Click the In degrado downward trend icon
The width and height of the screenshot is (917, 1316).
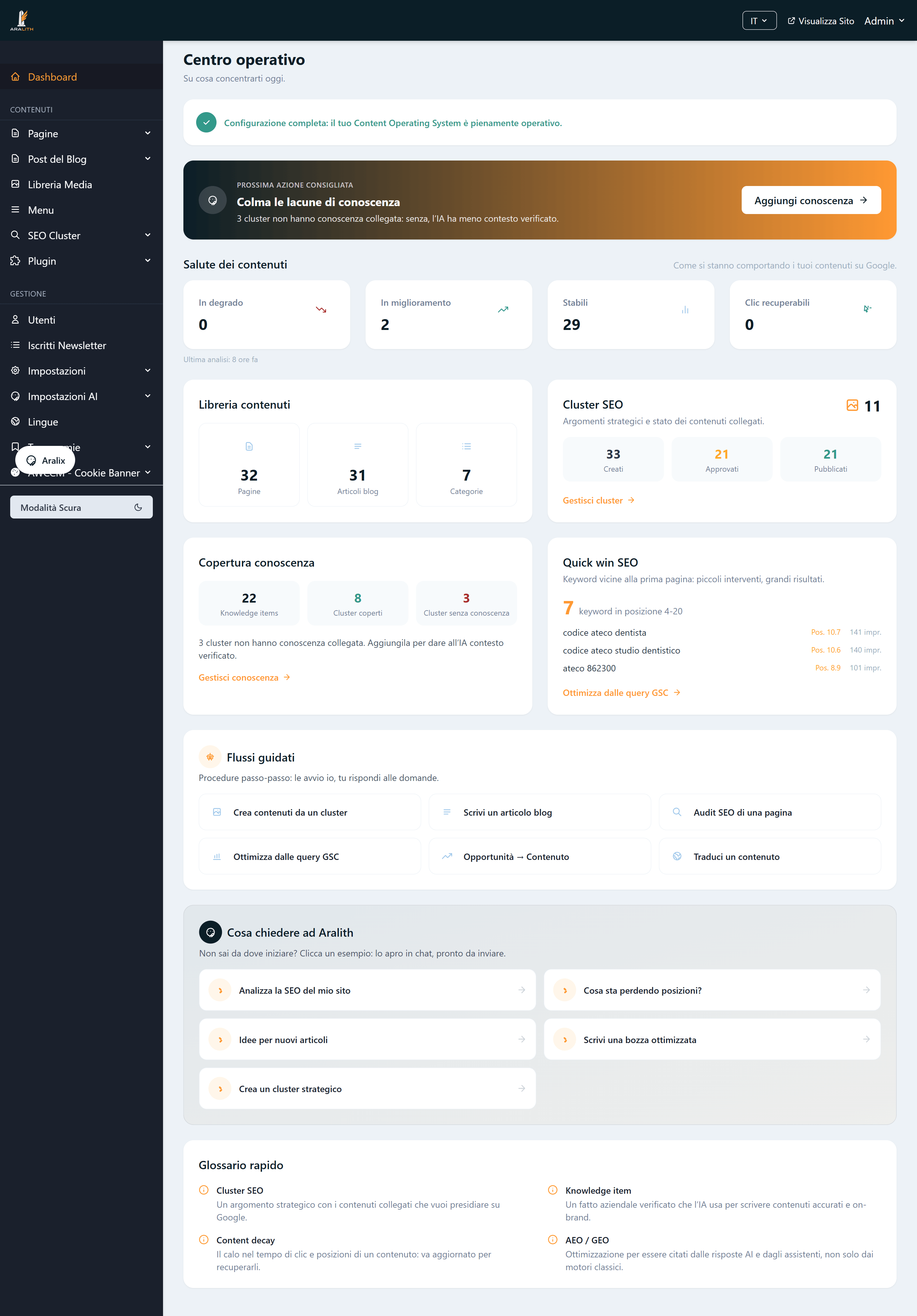(x=321, y=310)
